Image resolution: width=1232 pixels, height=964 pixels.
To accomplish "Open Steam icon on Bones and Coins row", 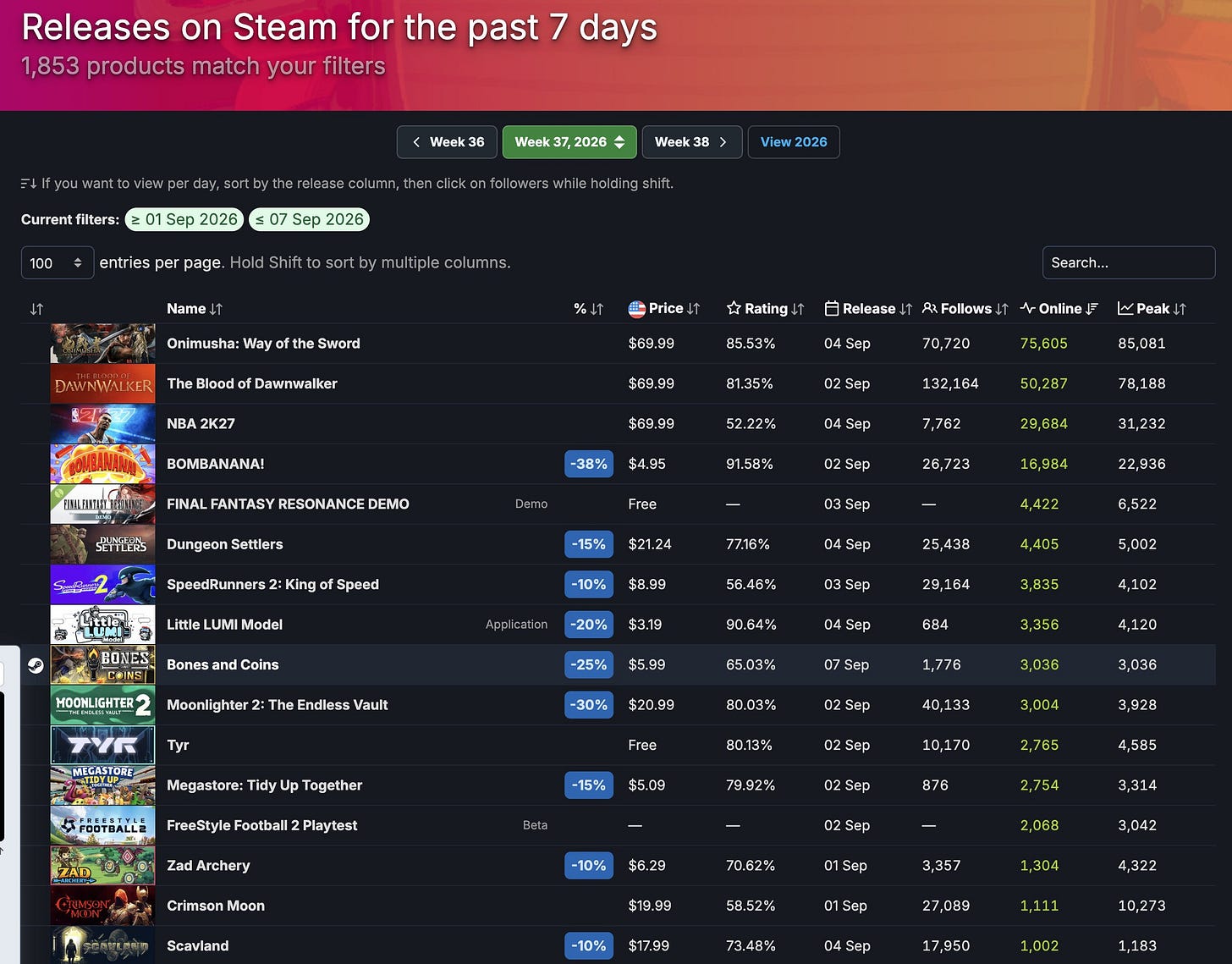I will 36,665.
